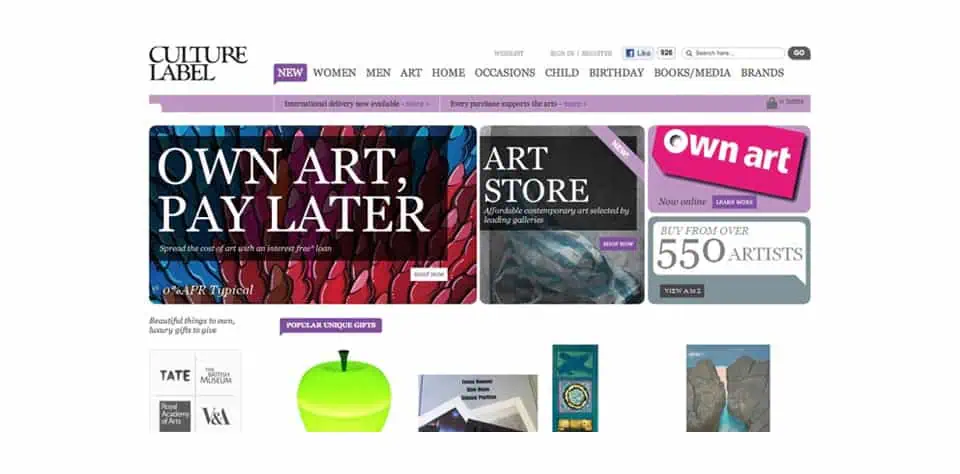Click the Royal Academy of Arts logo
The height and width of the screenshot is (474, 960).
click(x=174, y=416)
